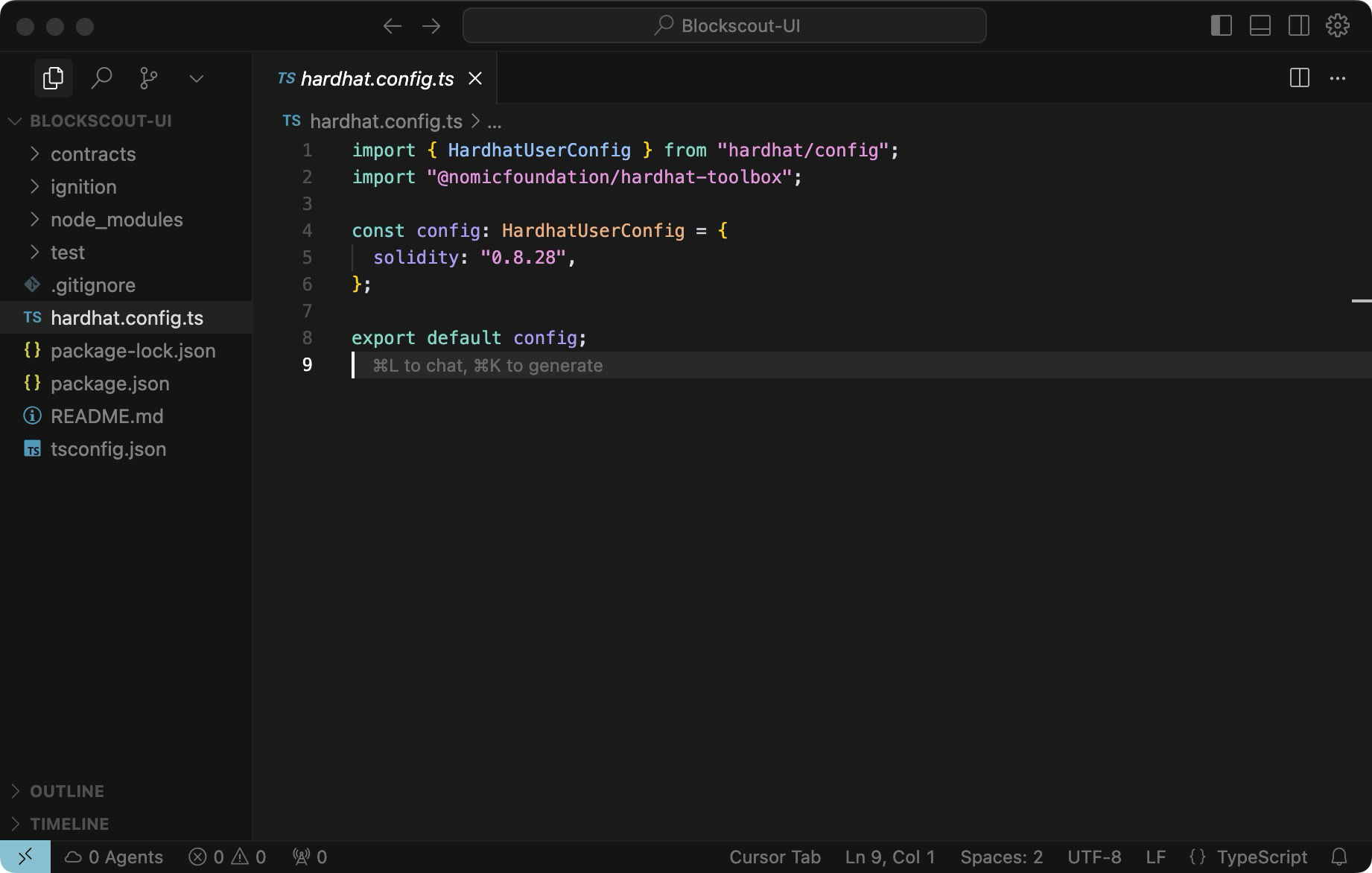
Task: Show more activity bar views chevron
Action: 197,78
